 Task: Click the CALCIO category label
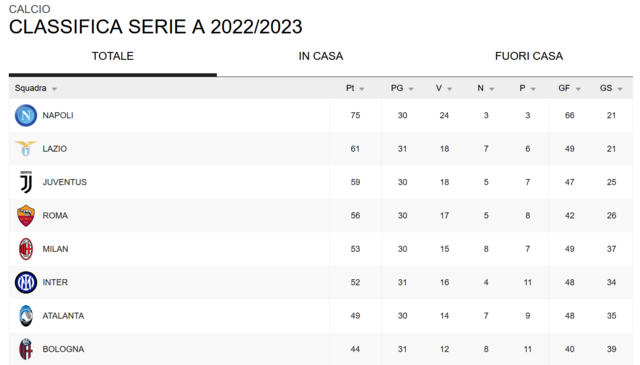[30, 9]
